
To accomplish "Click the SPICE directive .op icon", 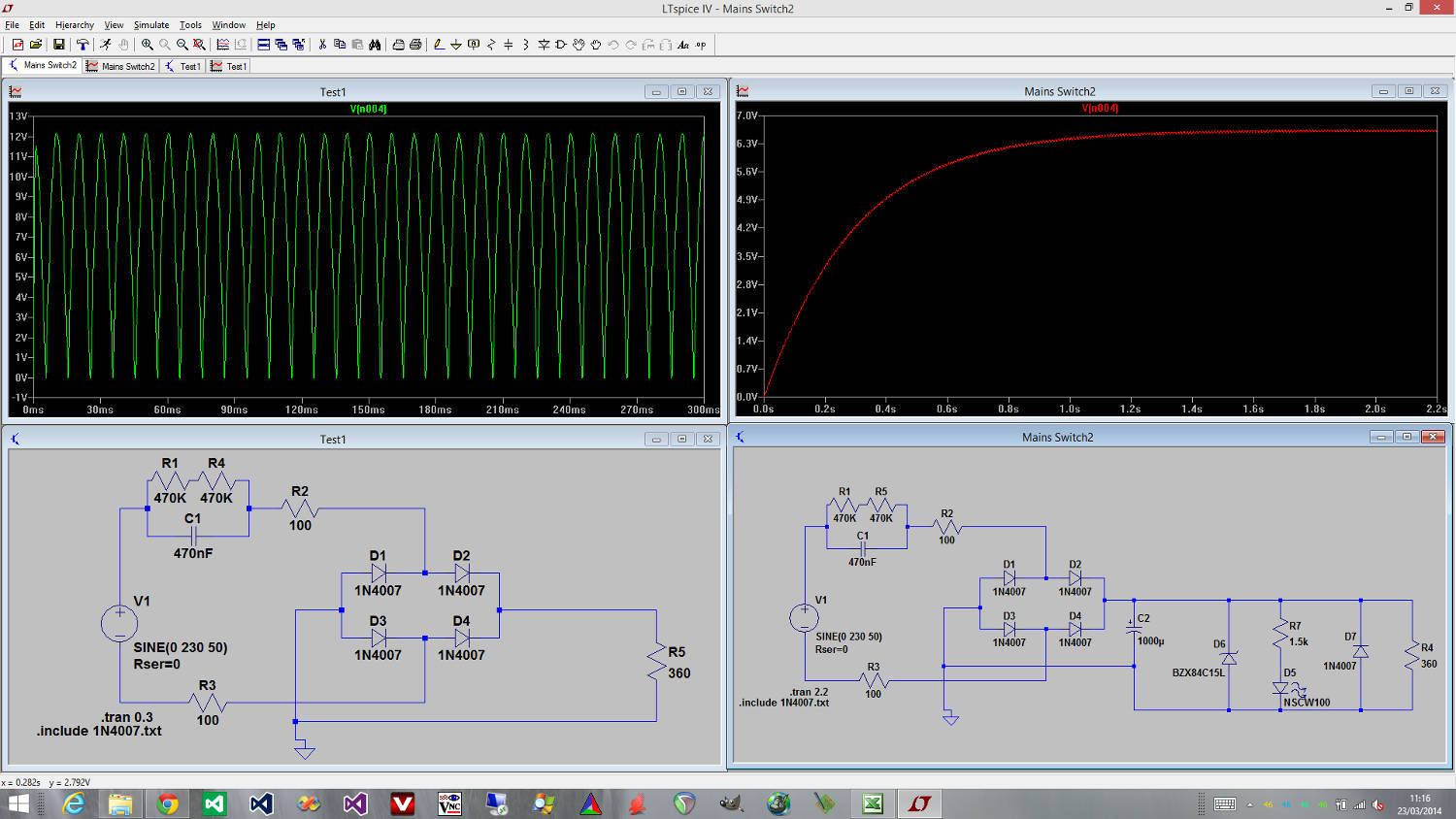I will [x=701, y=45].
